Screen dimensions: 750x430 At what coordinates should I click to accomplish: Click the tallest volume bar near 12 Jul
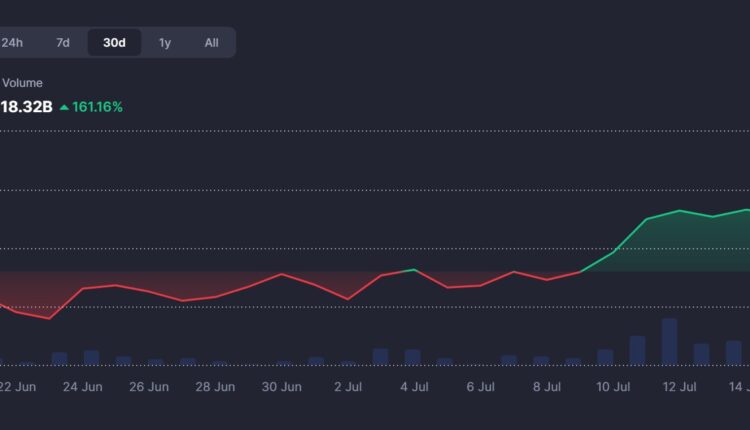[669, 341]
